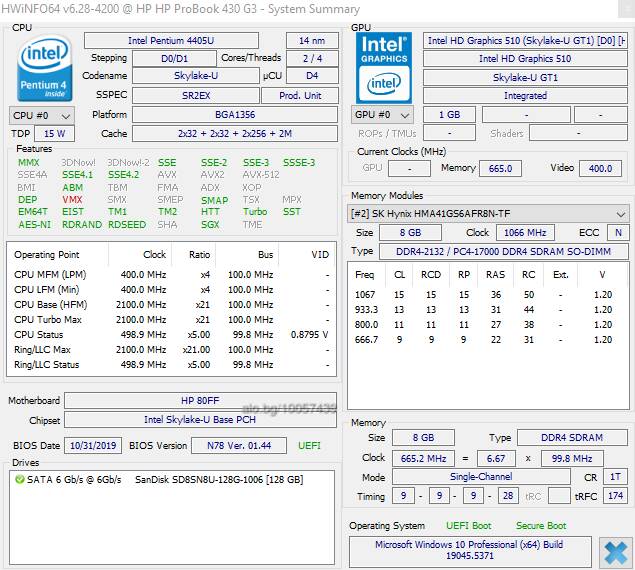Click the Intel Pentium 4405U name field

click(171, 41)
